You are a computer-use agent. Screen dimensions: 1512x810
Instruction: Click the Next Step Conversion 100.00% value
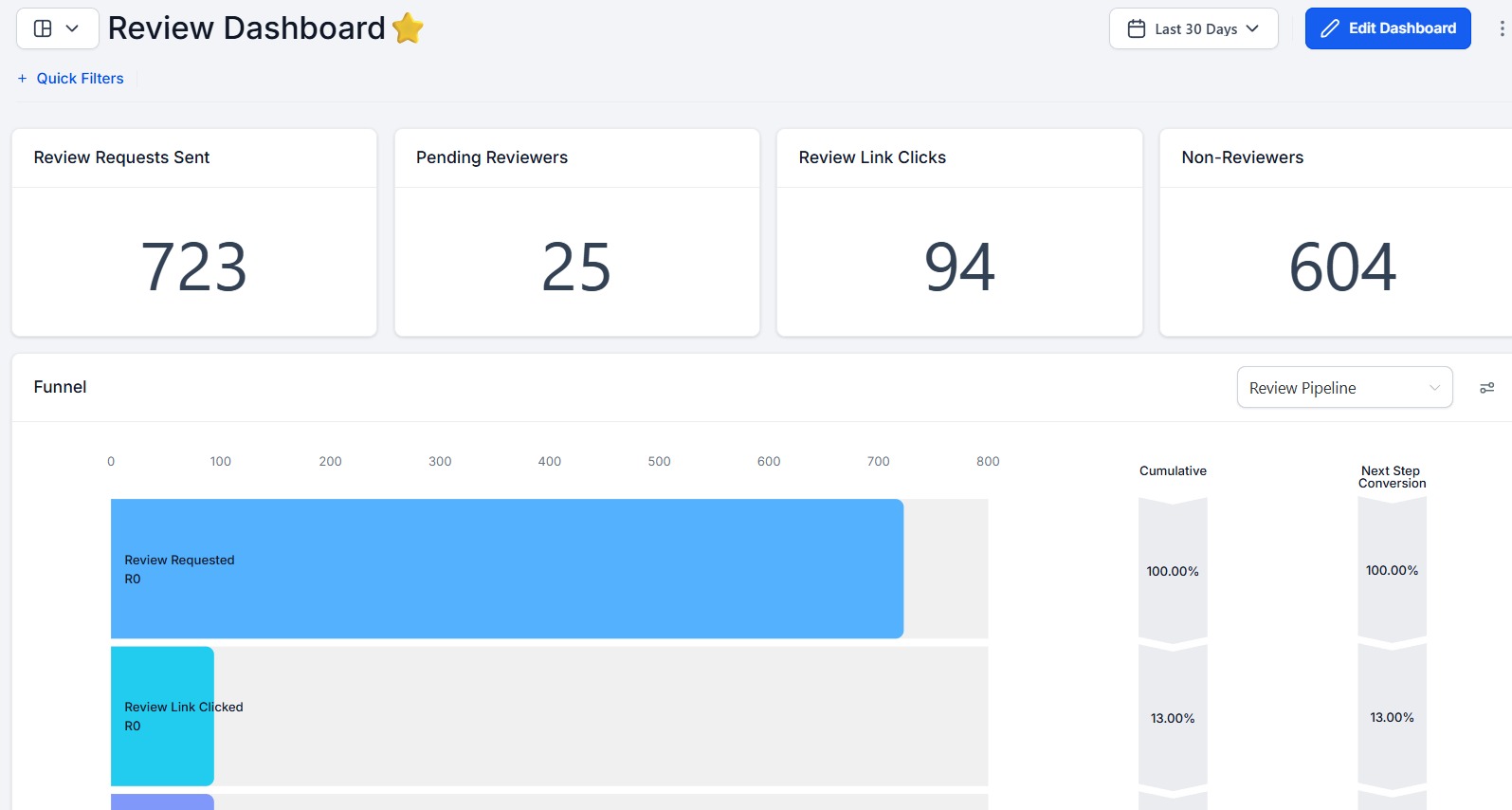point(1392,570)
